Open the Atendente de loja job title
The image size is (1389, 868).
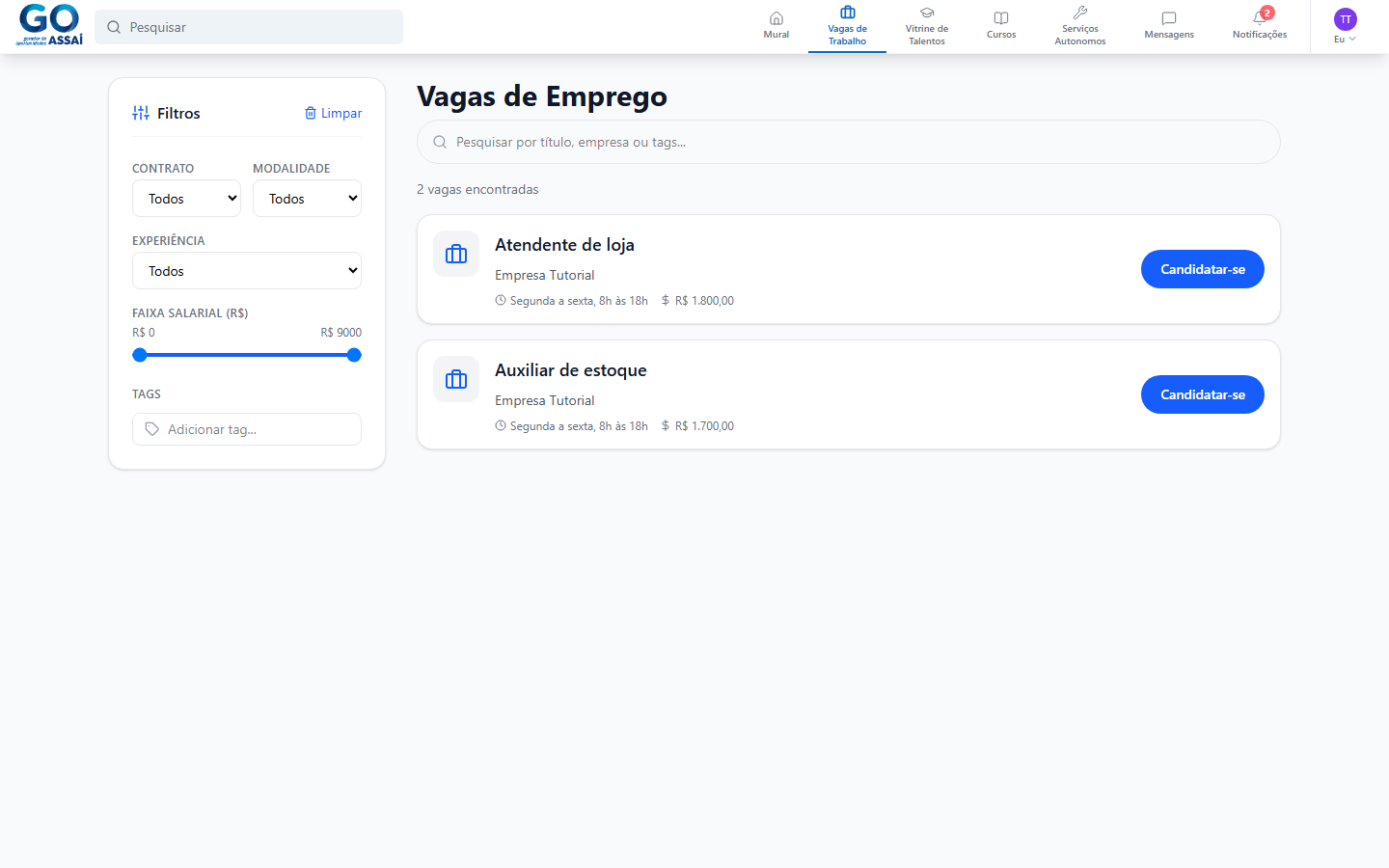[x=564, y=245]
